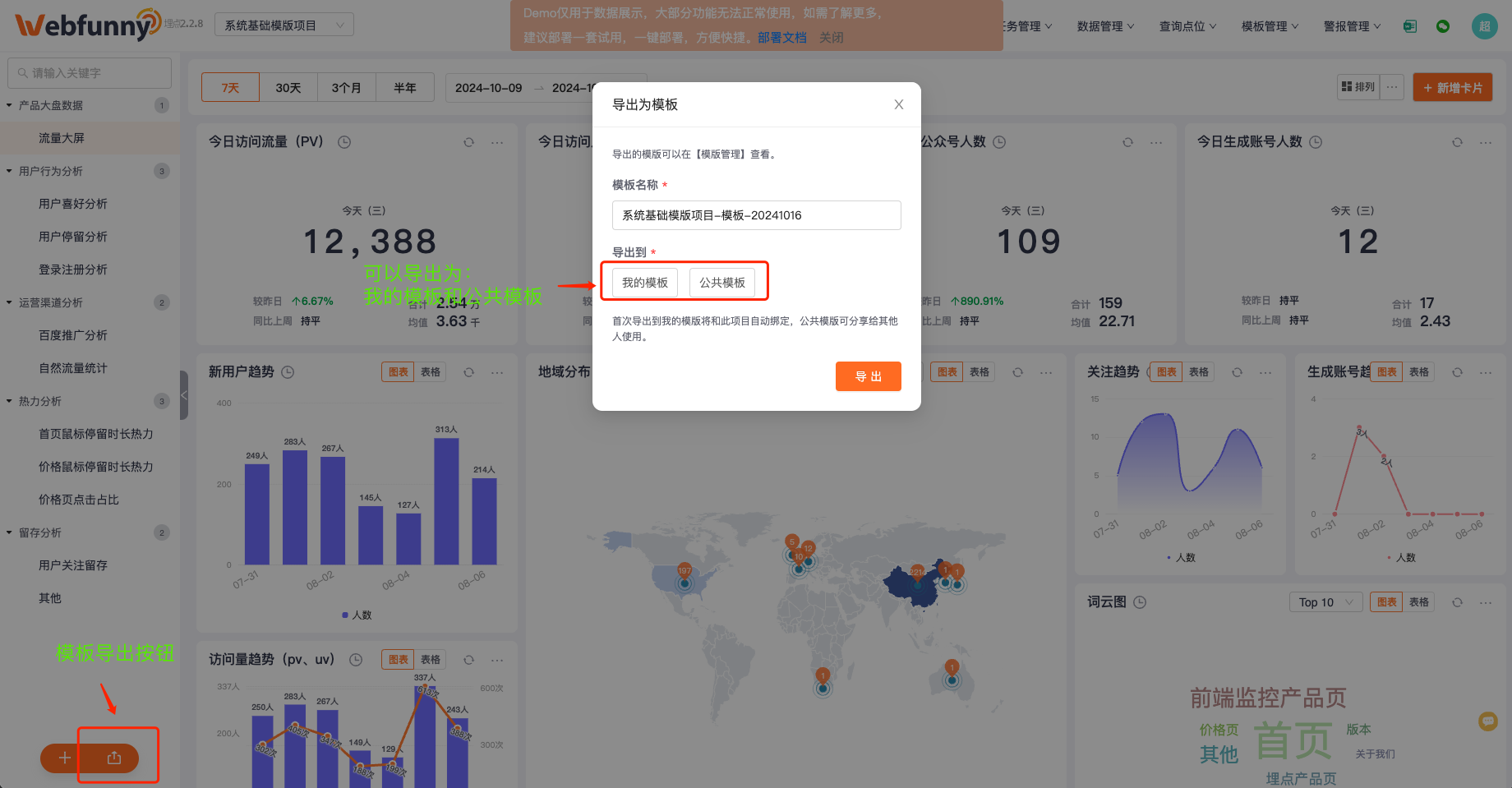Click the sidebar collapse handle
1512x788 pixels.
click(x=184, y=395)
